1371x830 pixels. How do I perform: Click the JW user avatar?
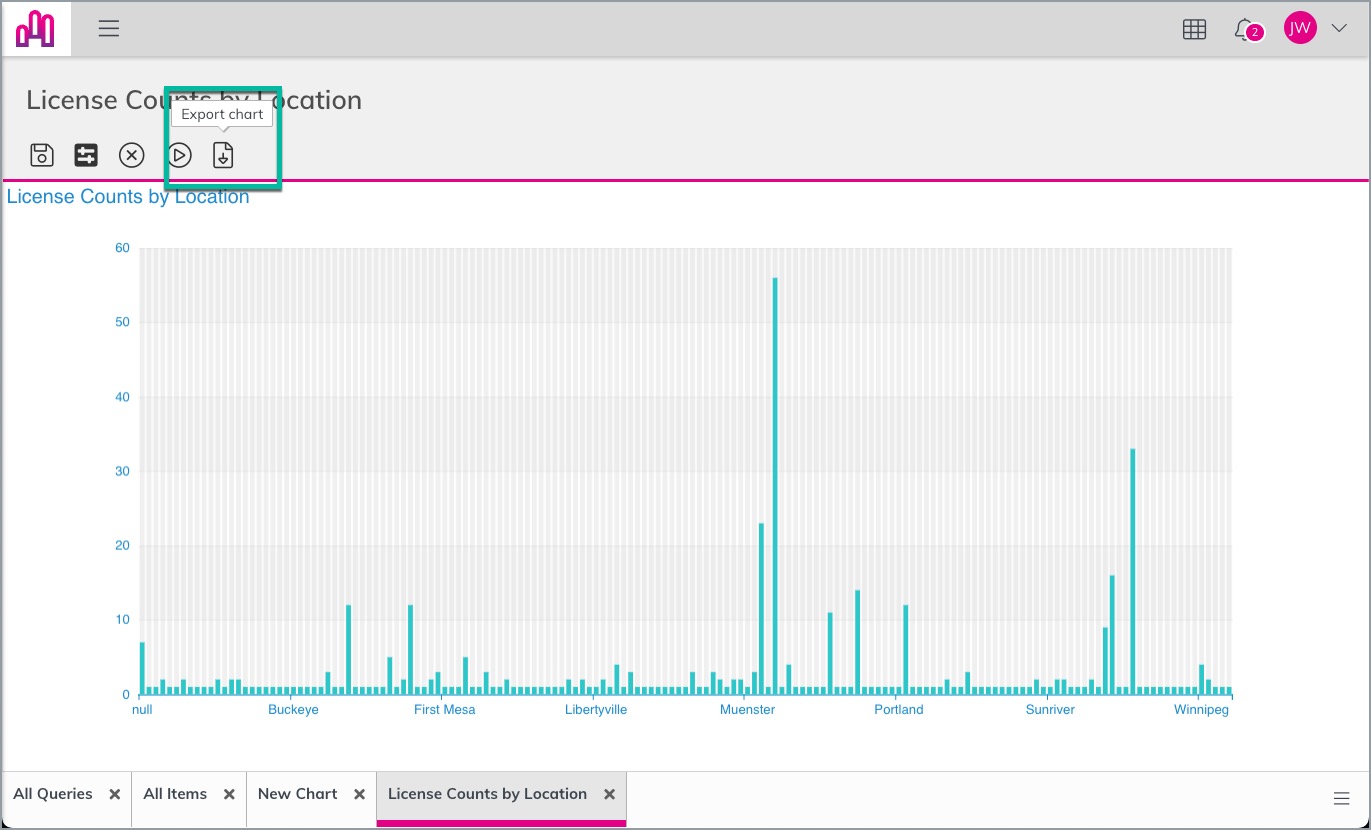1300,29
